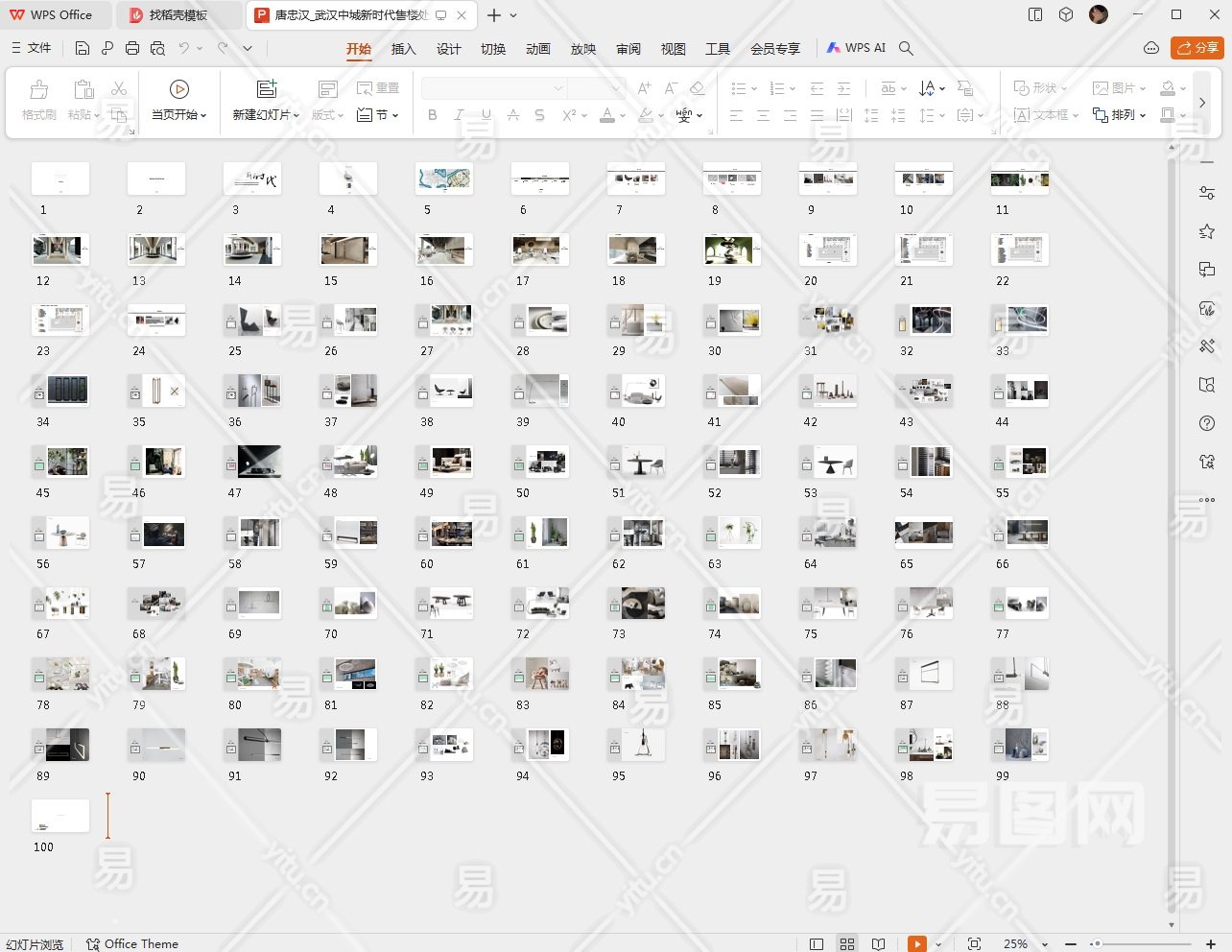This screenshot has height=952, width=1232.
Task: Start slideshow with orange play button
Action: (917, 944)
